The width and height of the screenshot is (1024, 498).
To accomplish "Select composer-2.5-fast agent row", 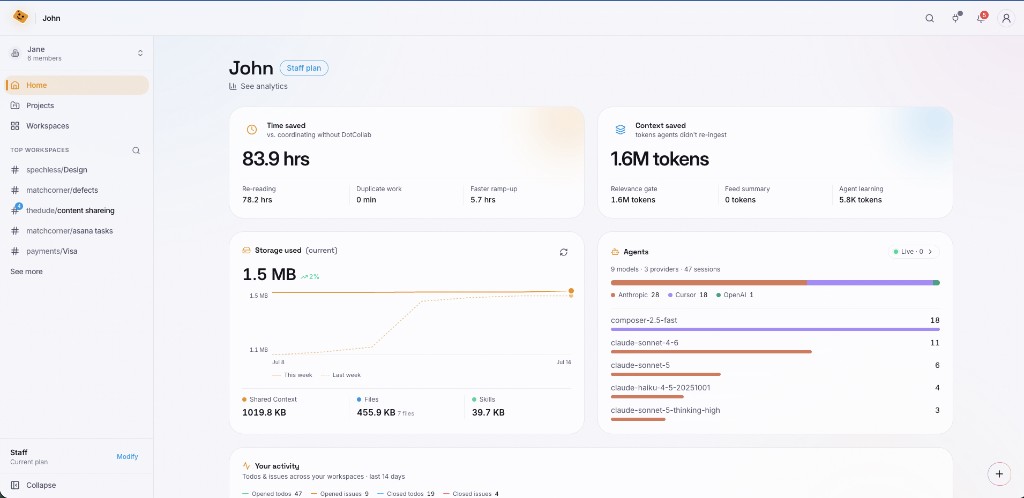I will [775, 324].
